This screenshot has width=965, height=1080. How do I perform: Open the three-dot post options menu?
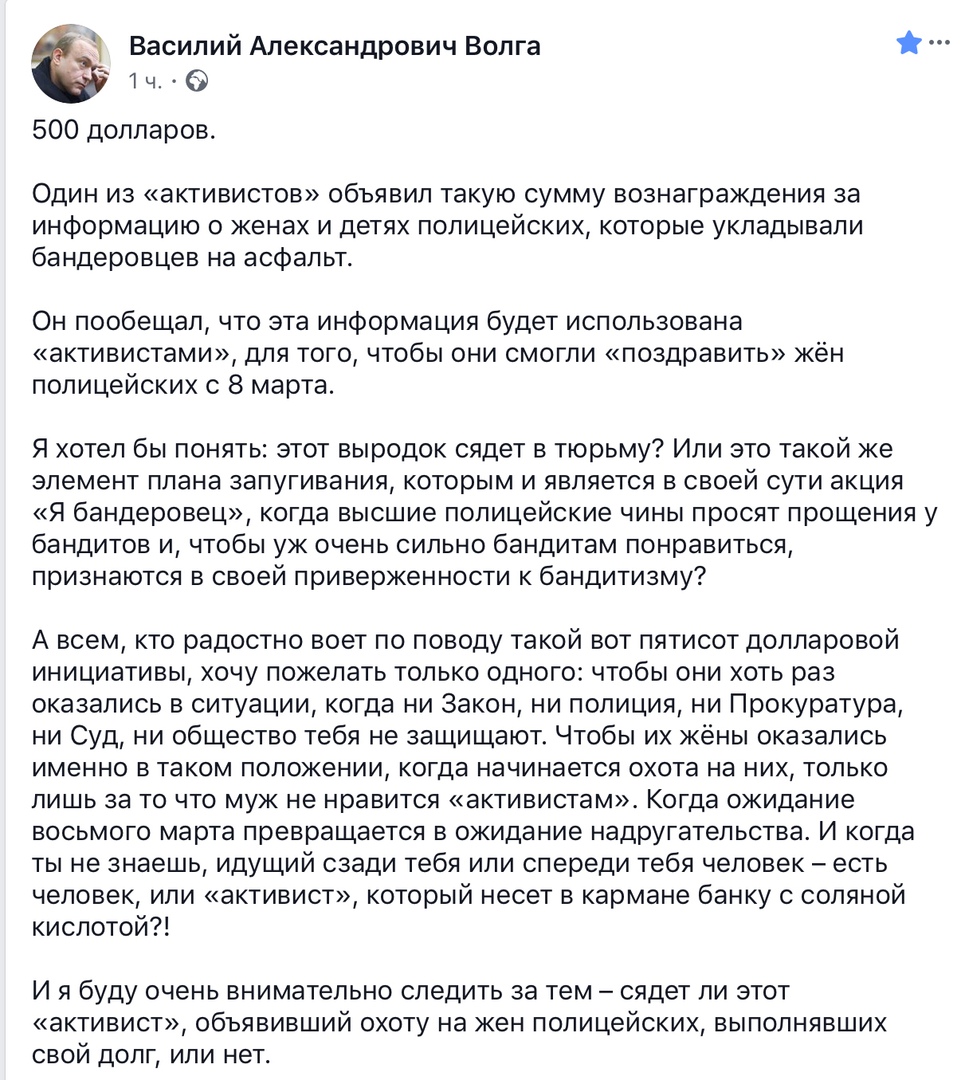[x=939, y=43]
